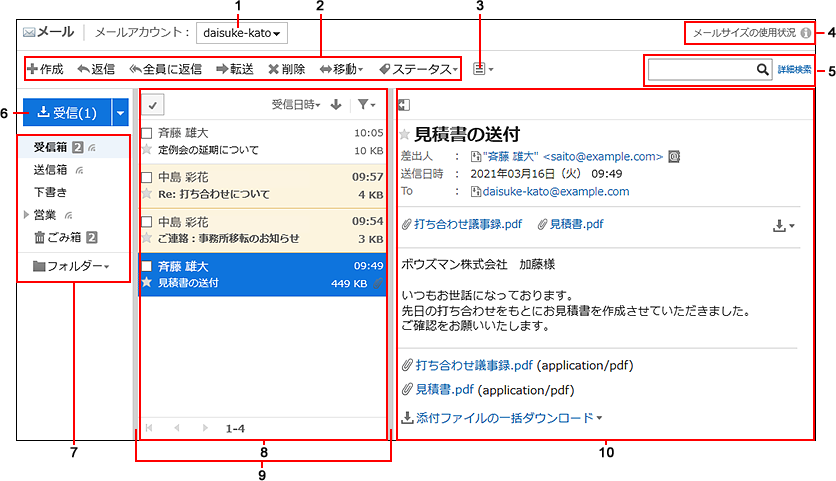Star the ご連絡：事務所移転のお知らせ mail

[147, 238]
